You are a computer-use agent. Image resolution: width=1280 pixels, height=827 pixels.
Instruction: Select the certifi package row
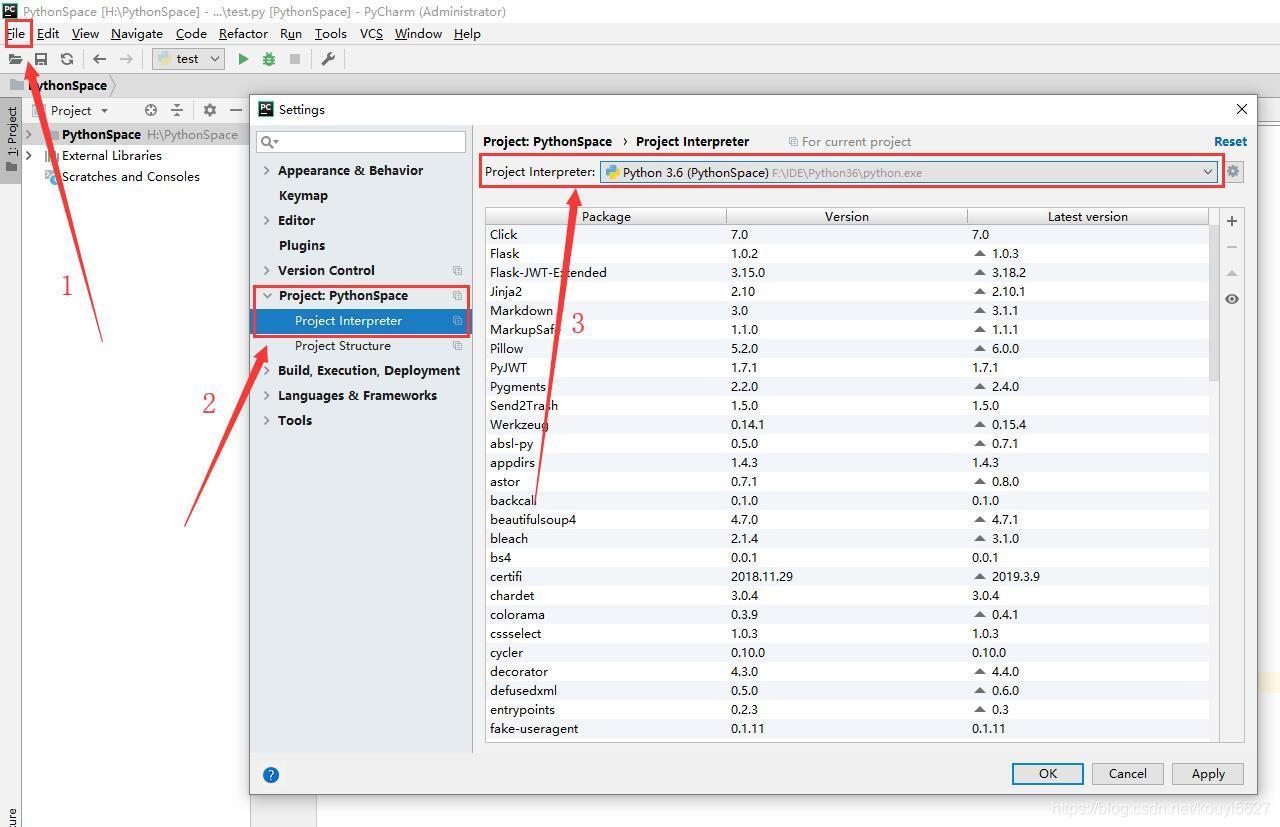(847, 577)
